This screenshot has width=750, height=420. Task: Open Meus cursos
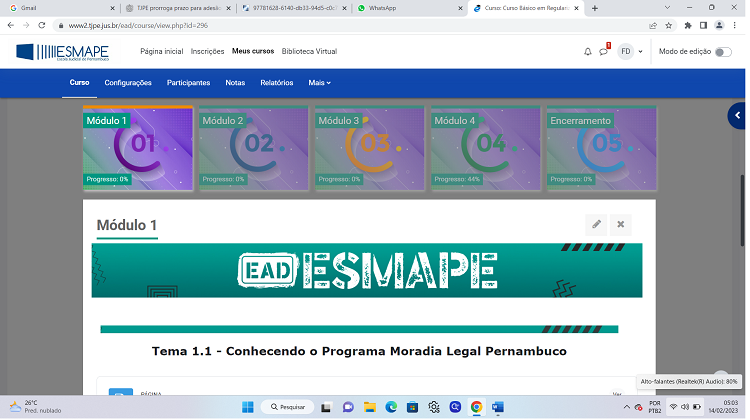click(x=254, y=52)
